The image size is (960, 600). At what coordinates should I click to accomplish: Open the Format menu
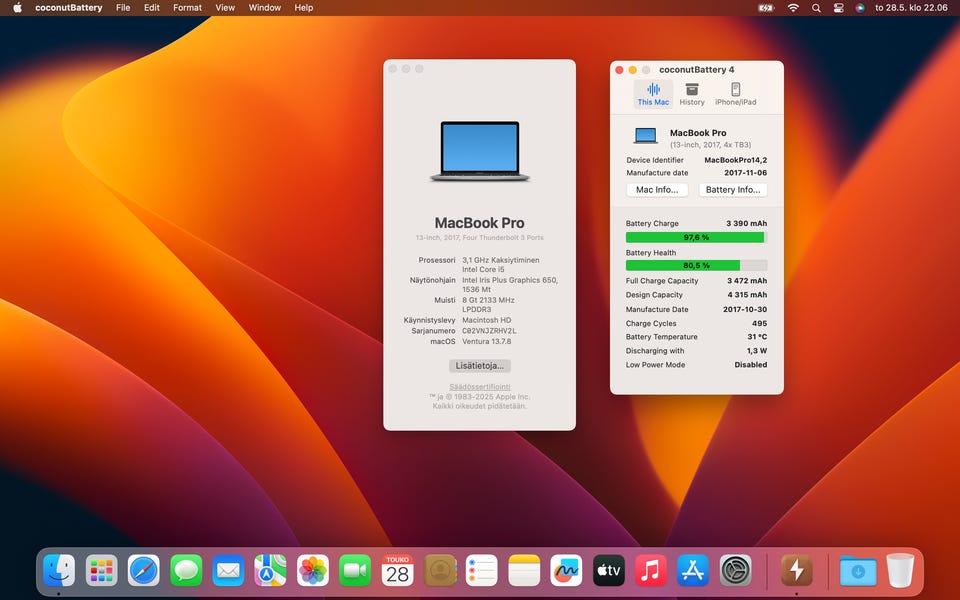(x=187, y=8)
